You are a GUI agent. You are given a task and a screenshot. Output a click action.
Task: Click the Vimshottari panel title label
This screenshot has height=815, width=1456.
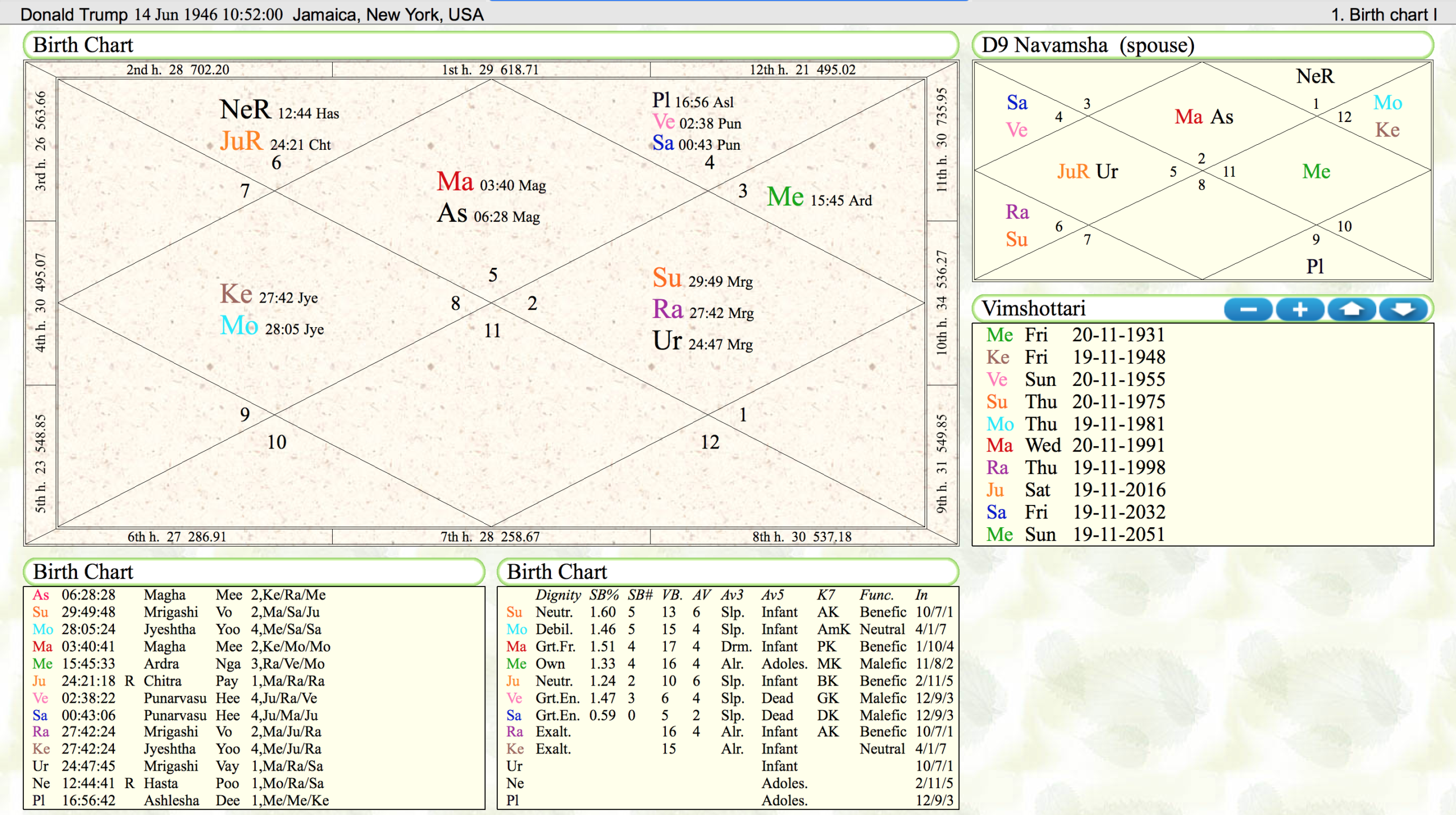[x=1033, y=308]
